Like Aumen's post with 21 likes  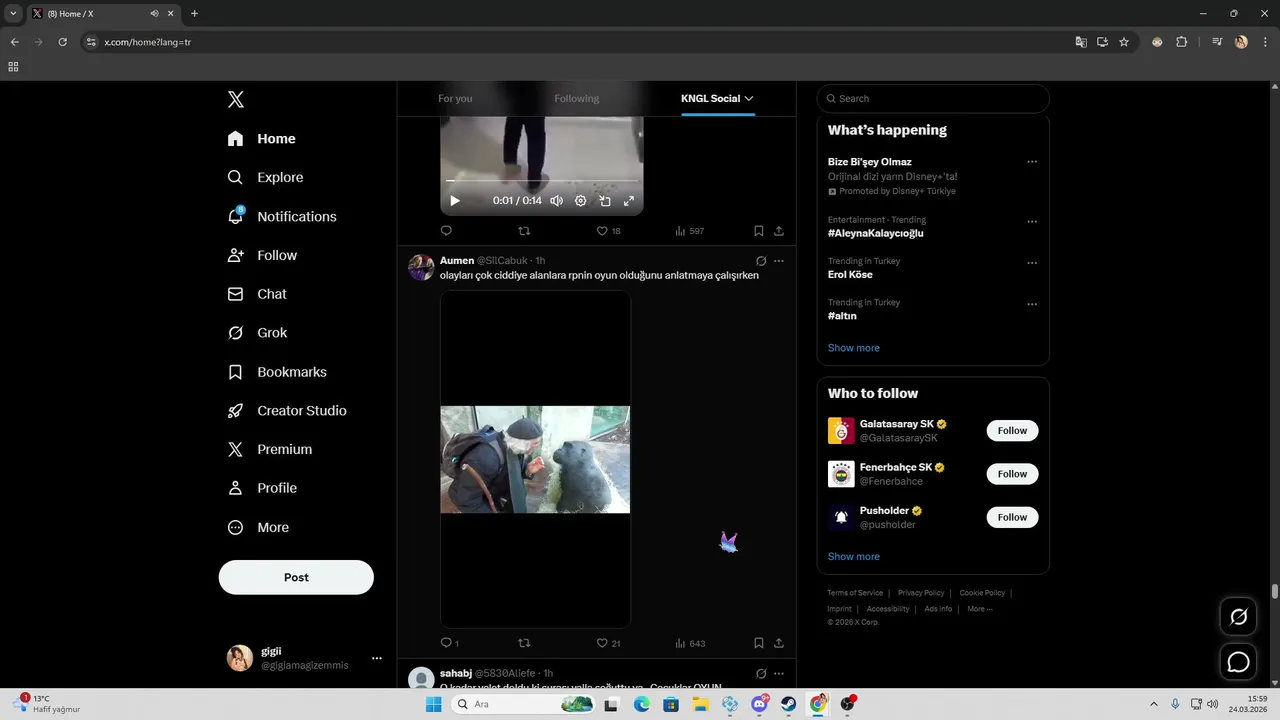pos(608,643)
